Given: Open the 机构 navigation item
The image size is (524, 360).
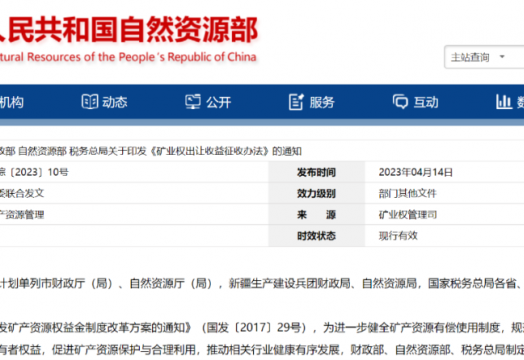Looking at the screenshot, I should [12, 102].
